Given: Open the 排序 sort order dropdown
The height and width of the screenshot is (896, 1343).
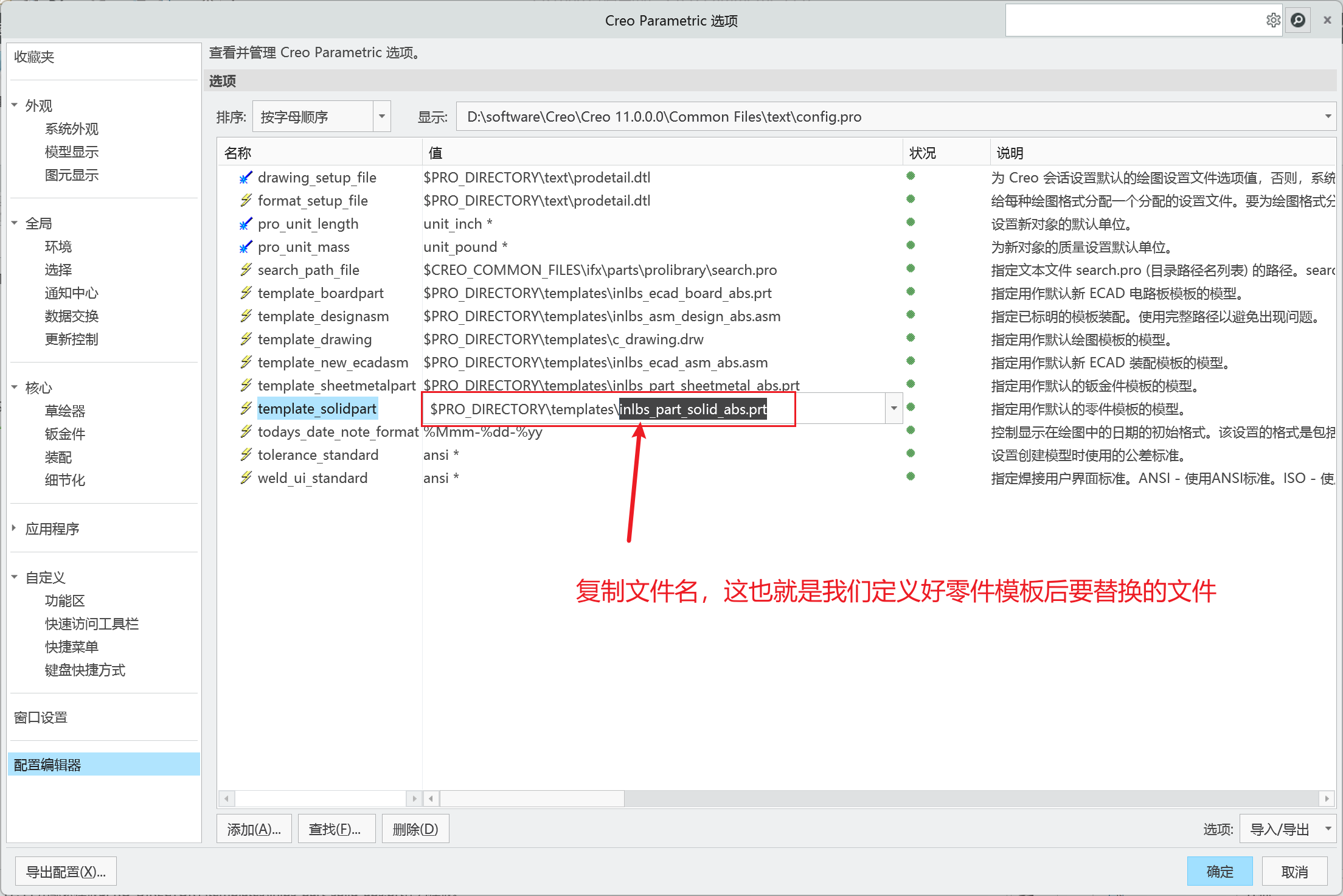Looking at the screenshot, I should pyautogui.click(x=382, y=116).
